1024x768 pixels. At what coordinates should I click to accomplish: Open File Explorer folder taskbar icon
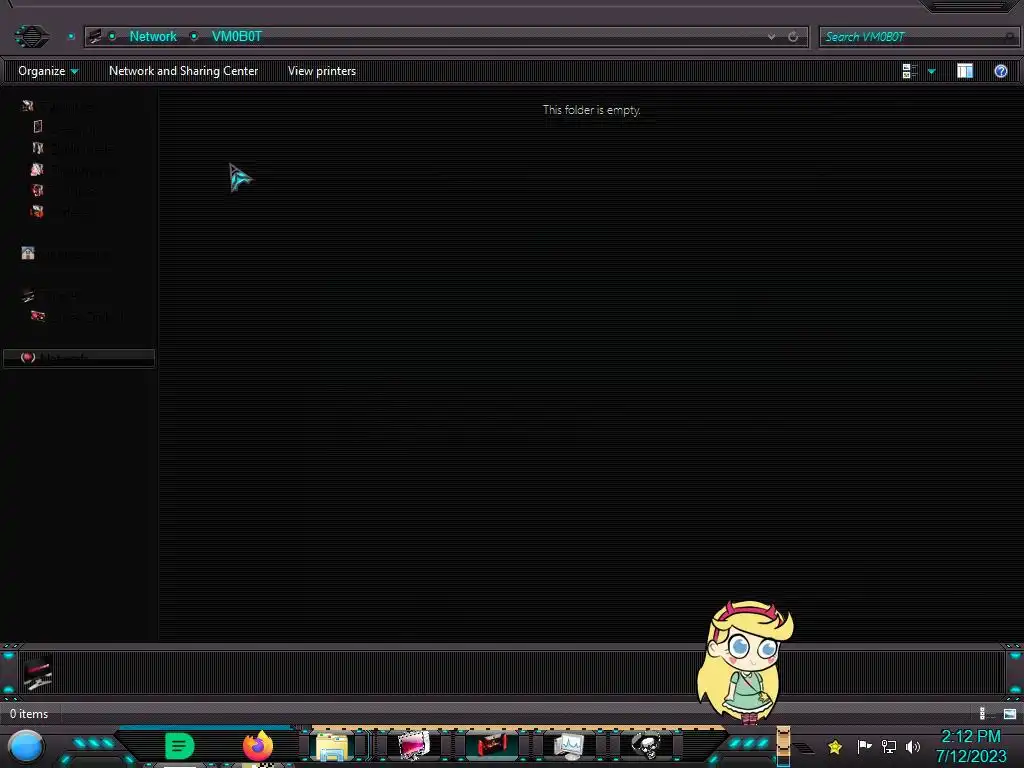(x=332, y=746)
